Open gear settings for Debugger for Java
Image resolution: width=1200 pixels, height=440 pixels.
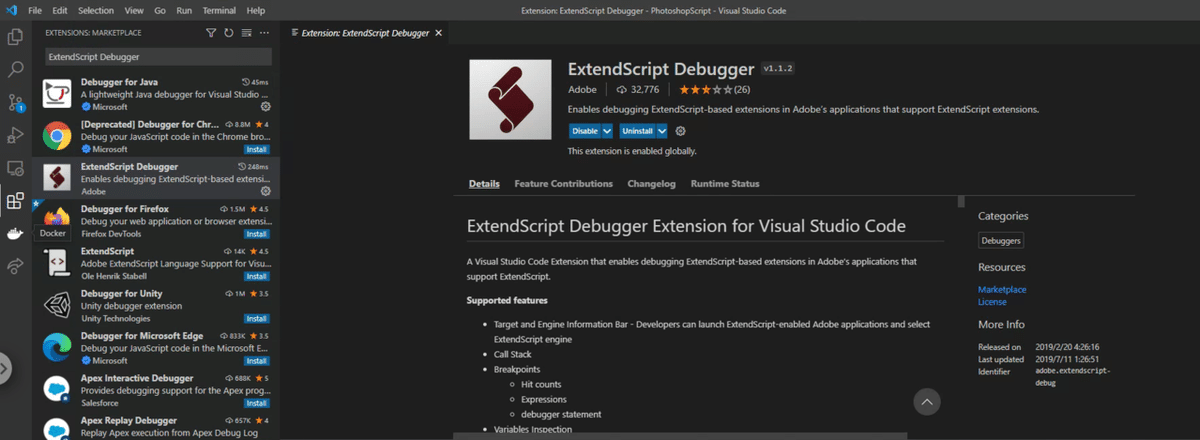266,106
